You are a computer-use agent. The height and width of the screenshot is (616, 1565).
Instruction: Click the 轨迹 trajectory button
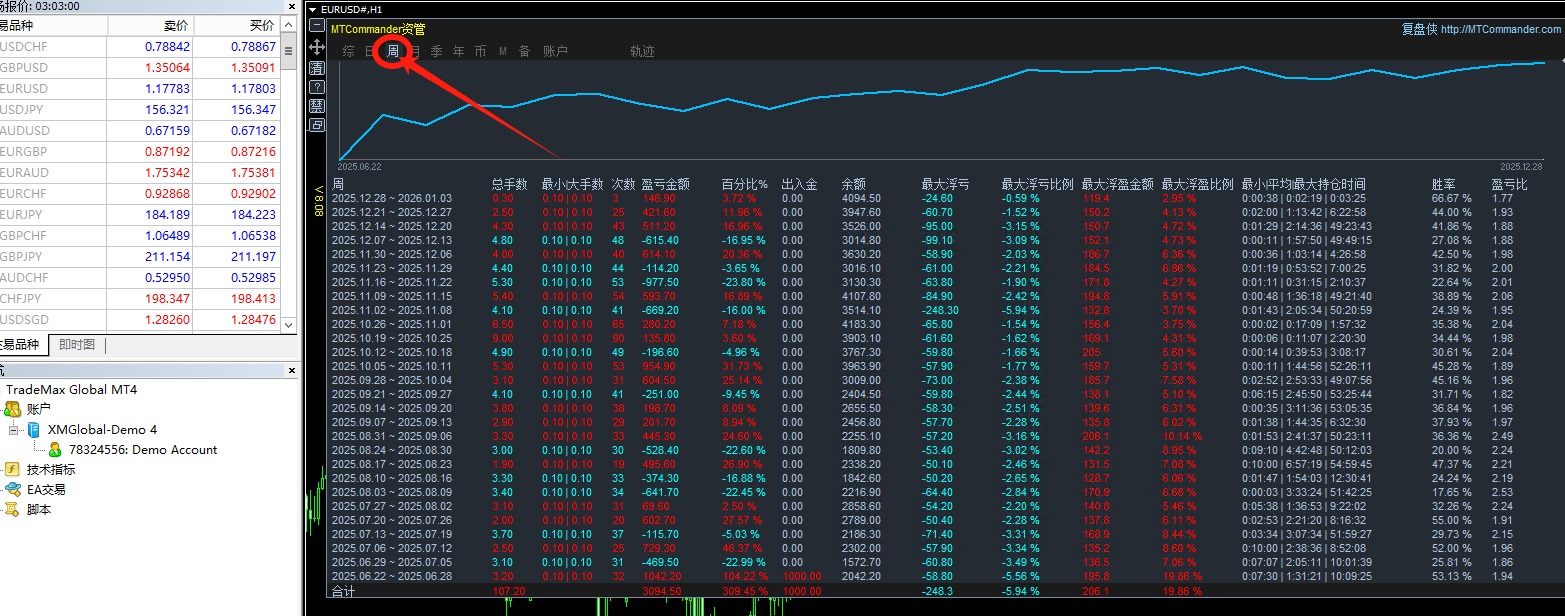click(642, 51)
